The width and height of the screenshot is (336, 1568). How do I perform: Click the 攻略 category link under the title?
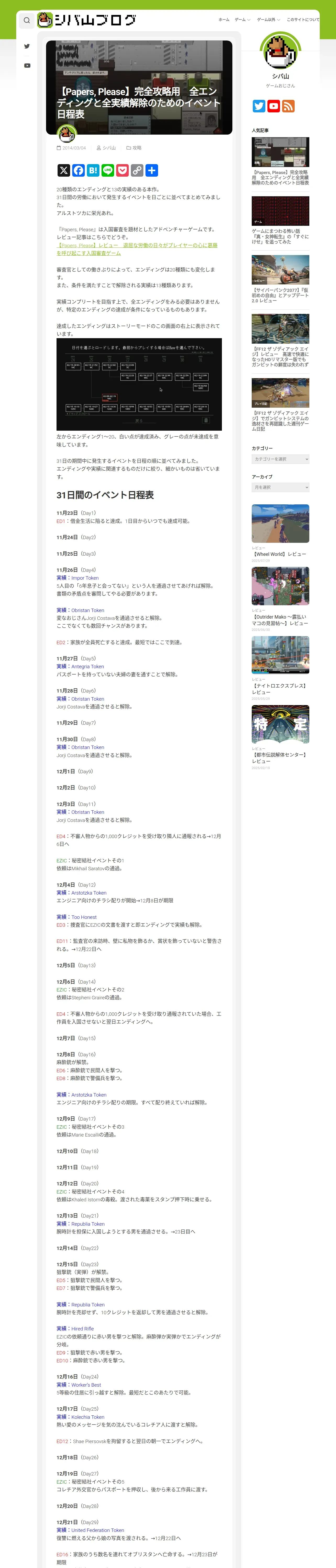coord(137,148)
